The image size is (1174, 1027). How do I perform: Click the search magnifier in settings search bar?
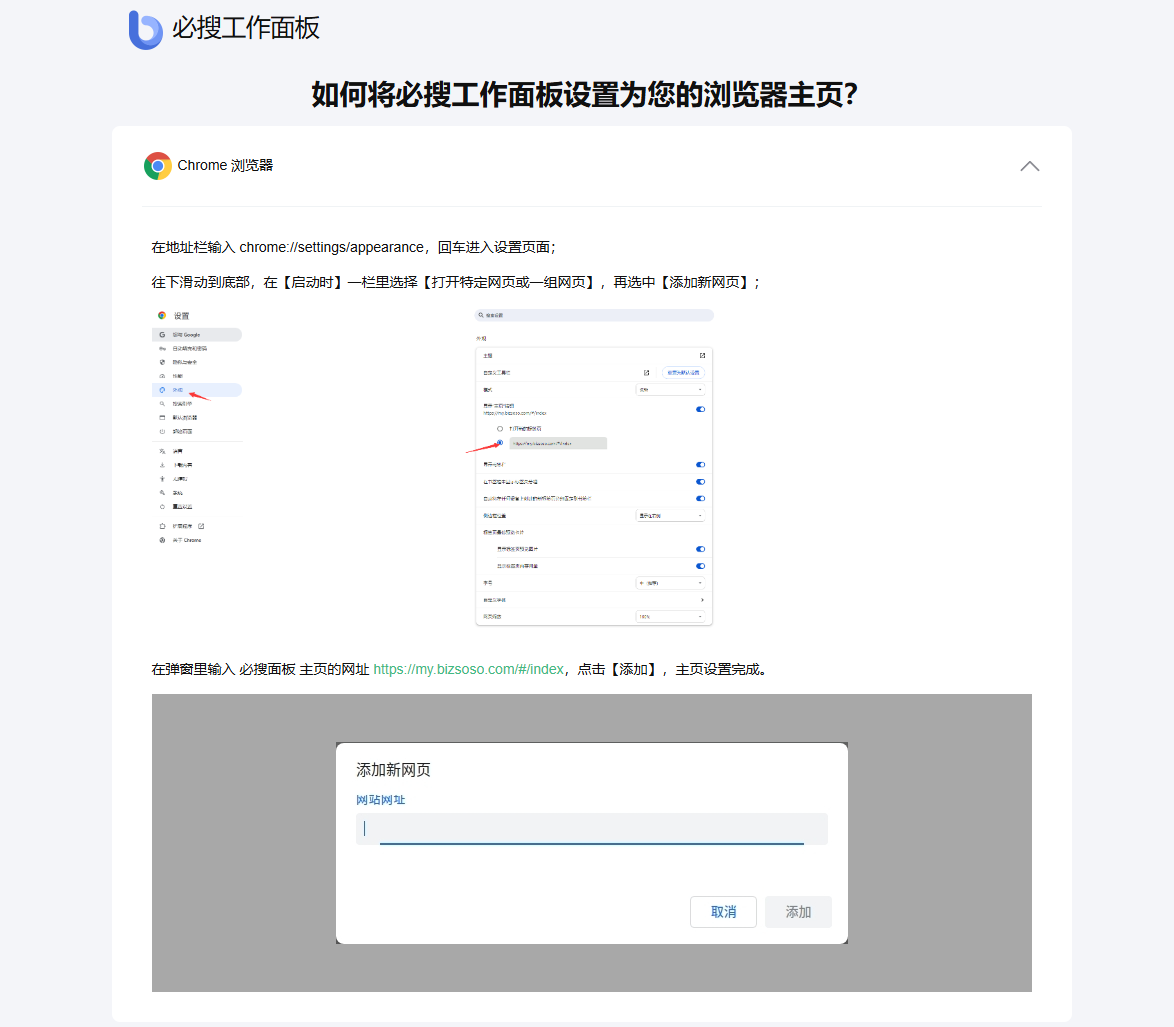481,315
